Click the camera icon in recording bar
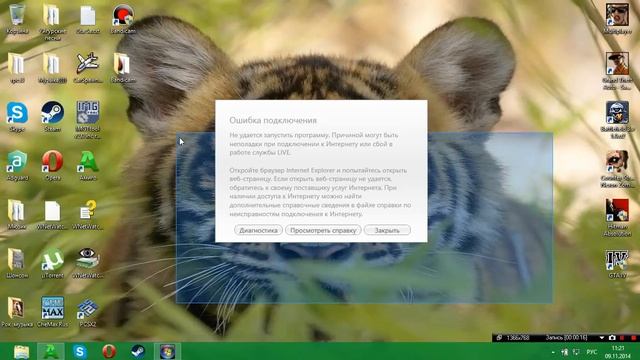This screenshot has width=640, height=360. (x=612, y=338)
